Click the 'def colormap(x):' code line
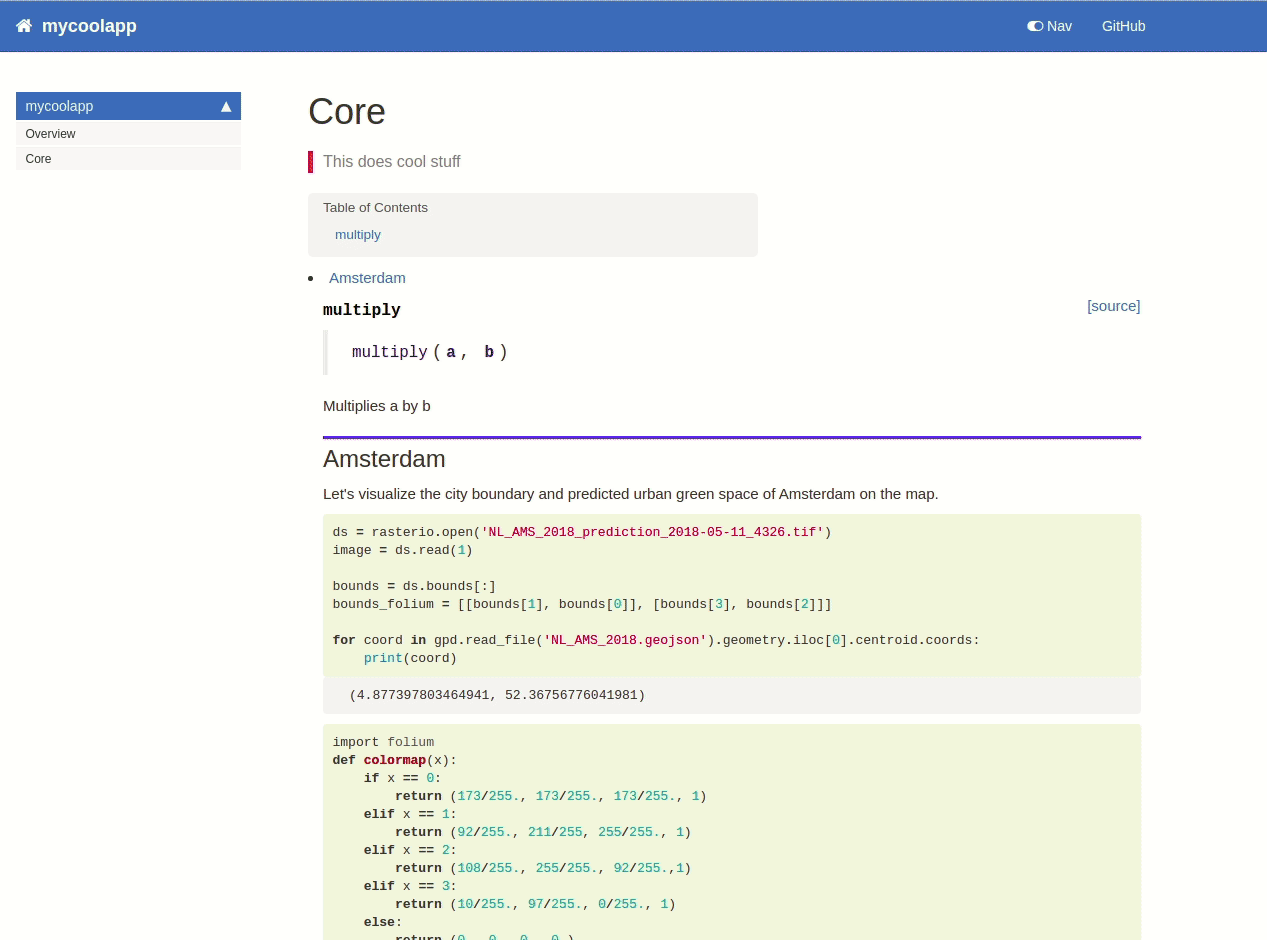 pyautogui.click(x=395, y=760)
